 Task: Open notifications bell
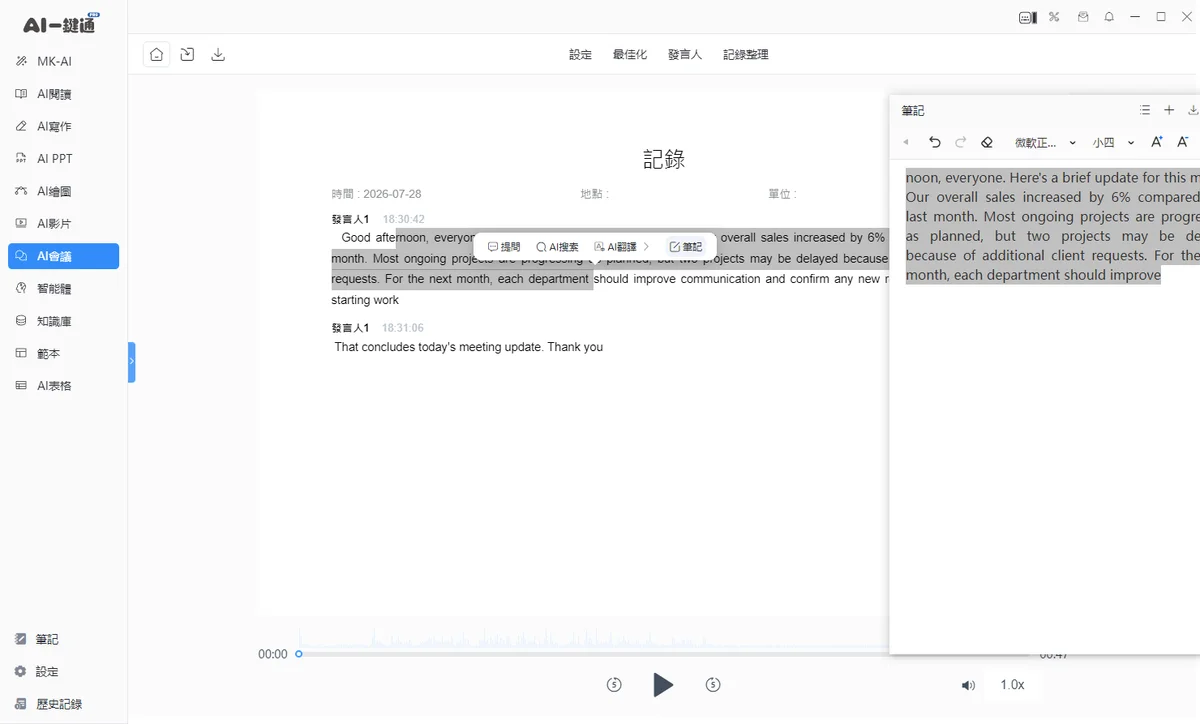(1109, 17)
